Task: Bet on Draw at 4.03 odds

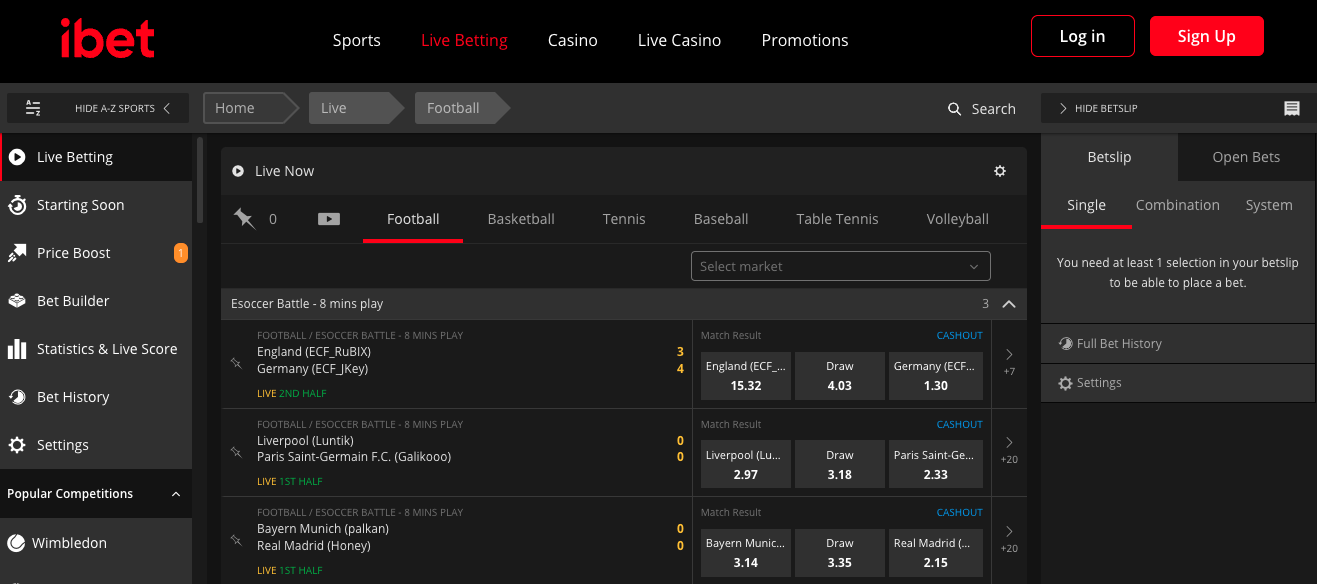Action: [840, 376]
